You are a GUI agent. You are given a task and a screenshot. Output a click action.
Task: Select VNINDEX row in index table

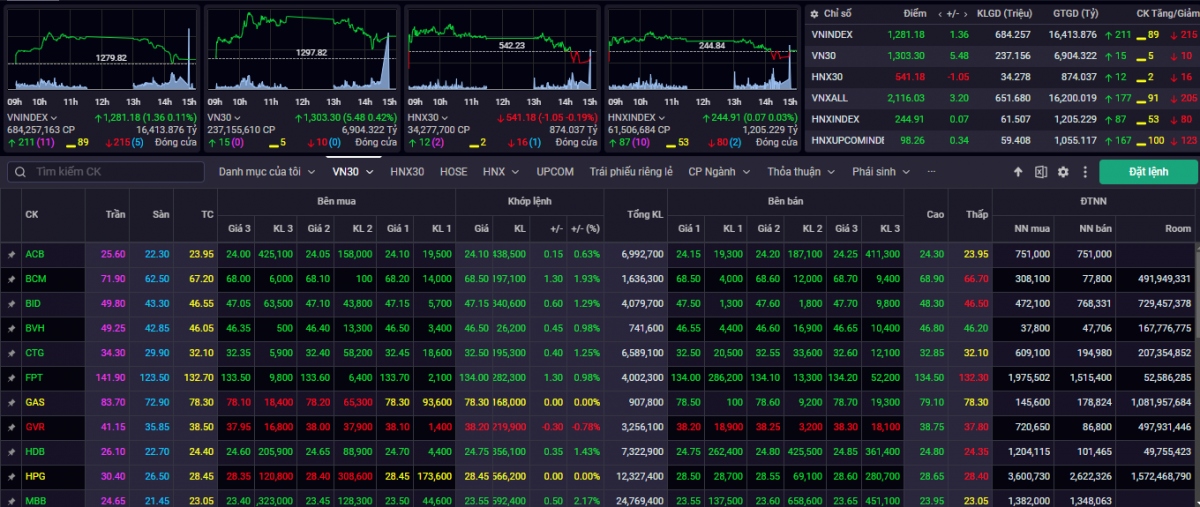[x=1003, y=34]
